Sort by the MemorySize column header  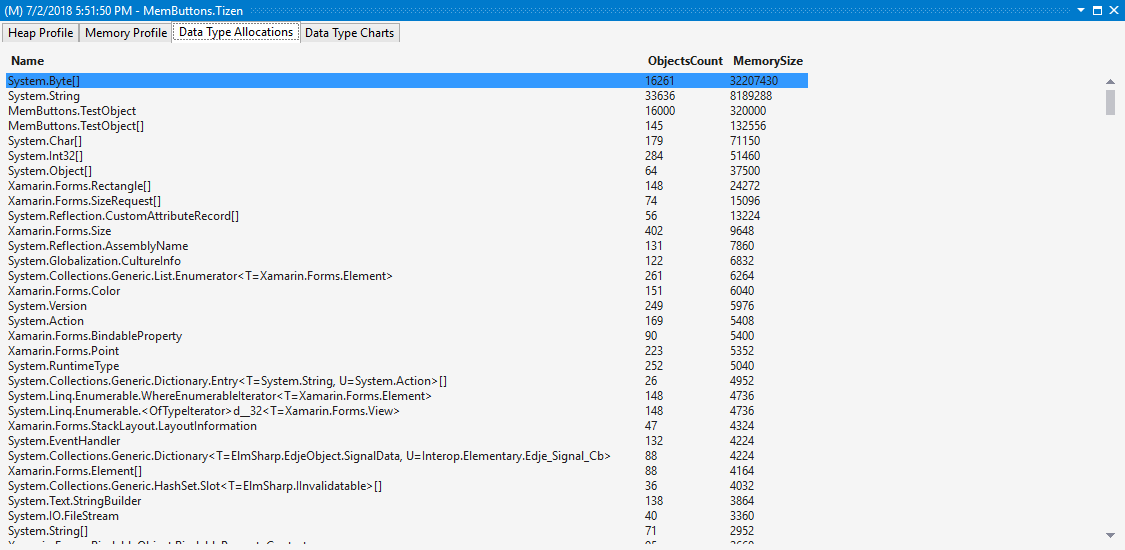pyautogui.click(x=767, y=61)
